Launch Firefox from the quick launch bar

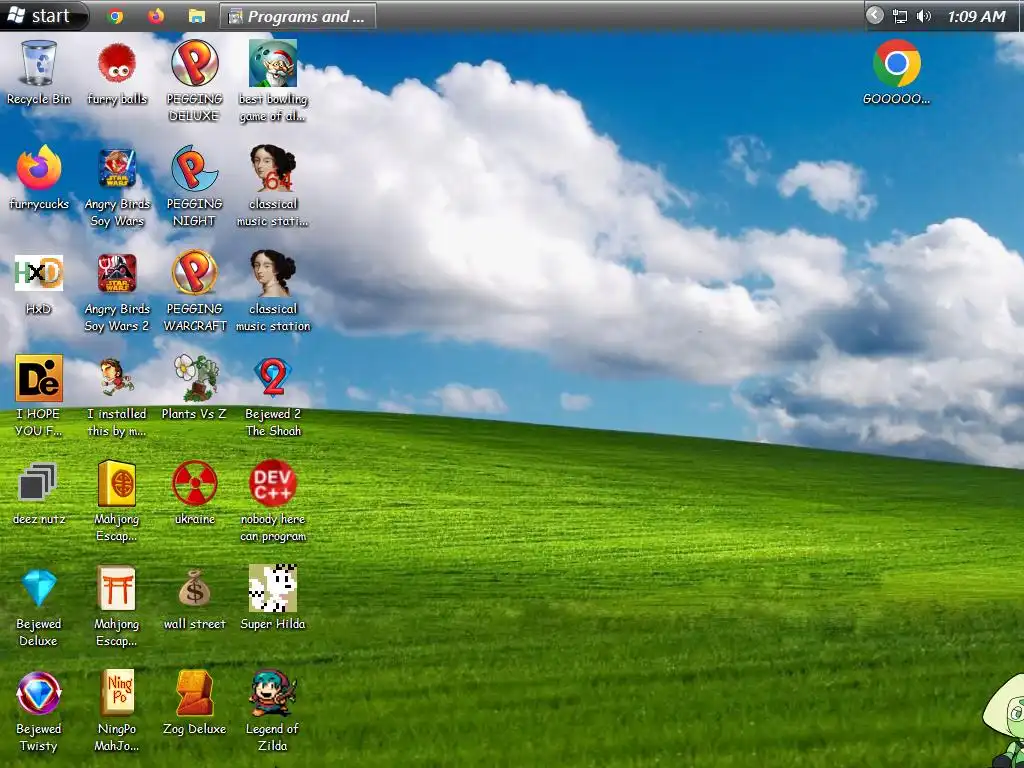pyautogui.click(x=156, y=16)
